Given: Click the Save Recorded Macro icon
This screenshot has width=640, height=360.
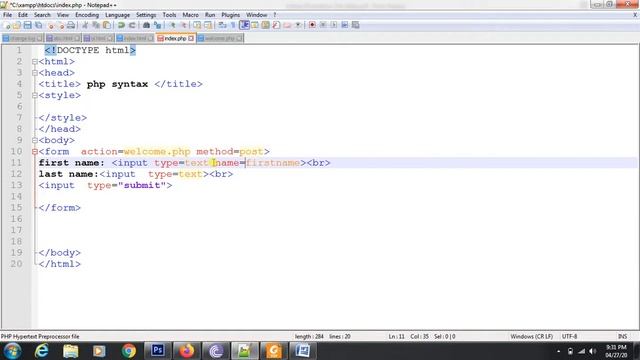Looking at the screenshot, I should tap(356, 25).
